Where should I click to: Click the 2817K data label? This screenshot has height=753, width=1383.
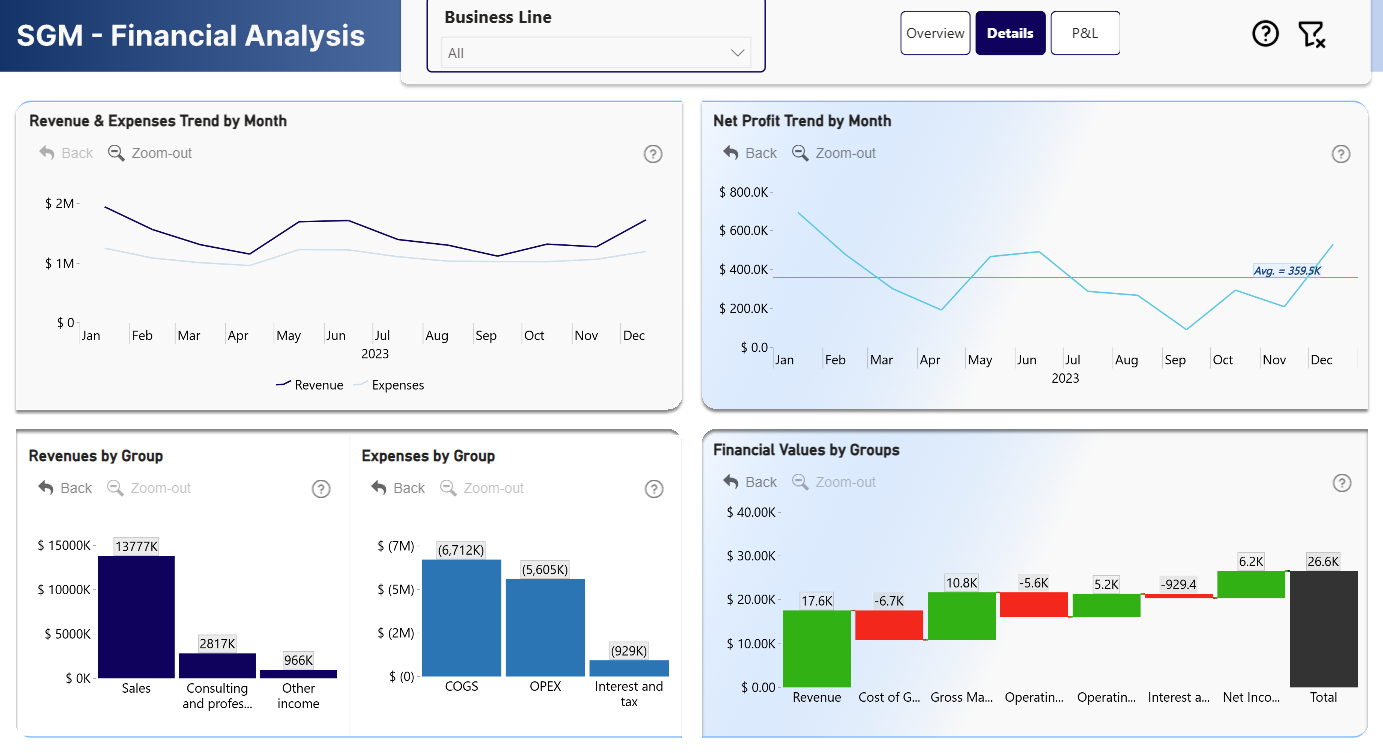(217, 643)
